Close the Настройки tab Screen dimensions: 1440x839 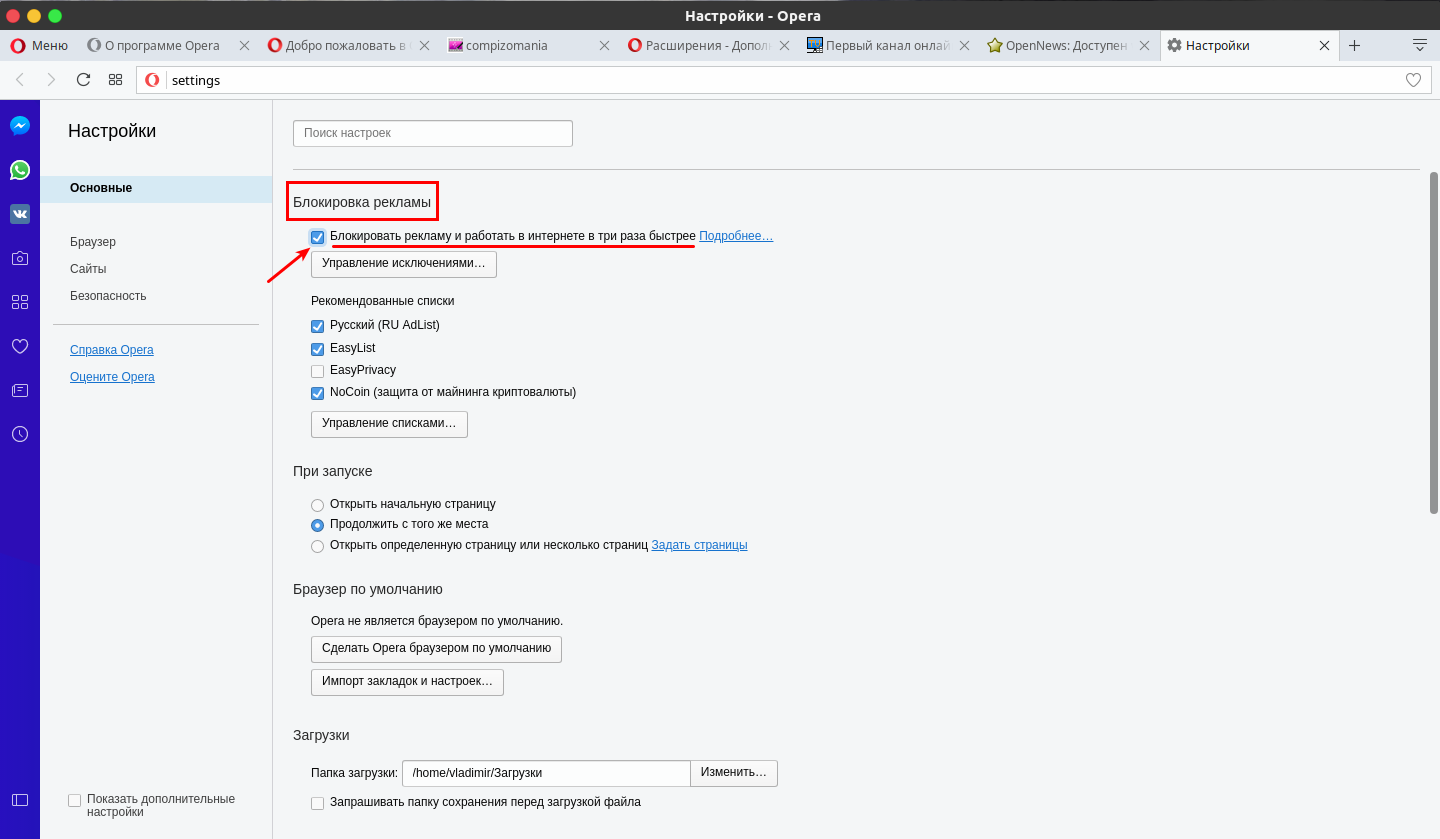[x=1324, y=45]
